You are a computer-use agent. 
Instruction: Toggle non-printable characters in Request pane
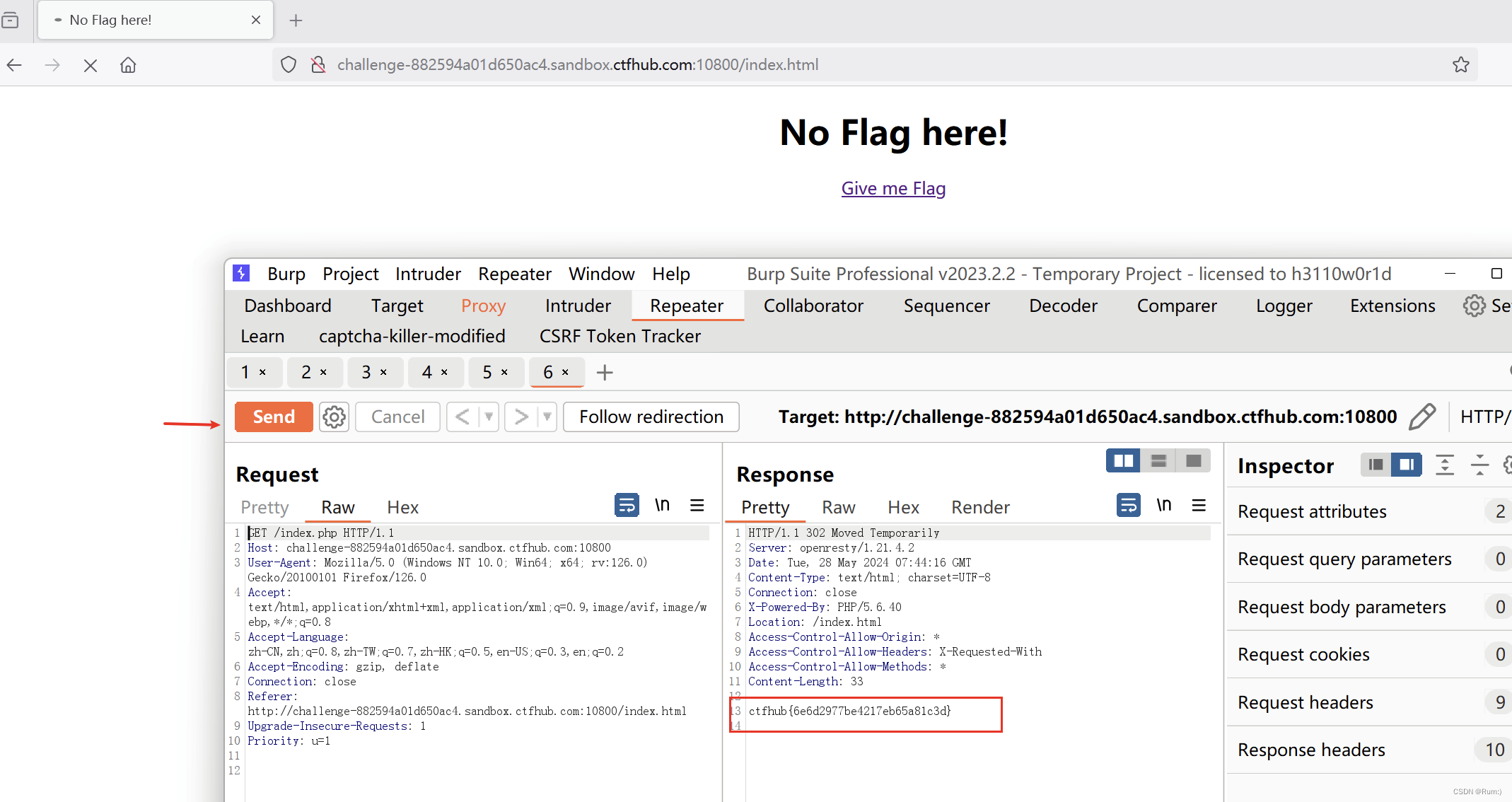pos(662,505)
